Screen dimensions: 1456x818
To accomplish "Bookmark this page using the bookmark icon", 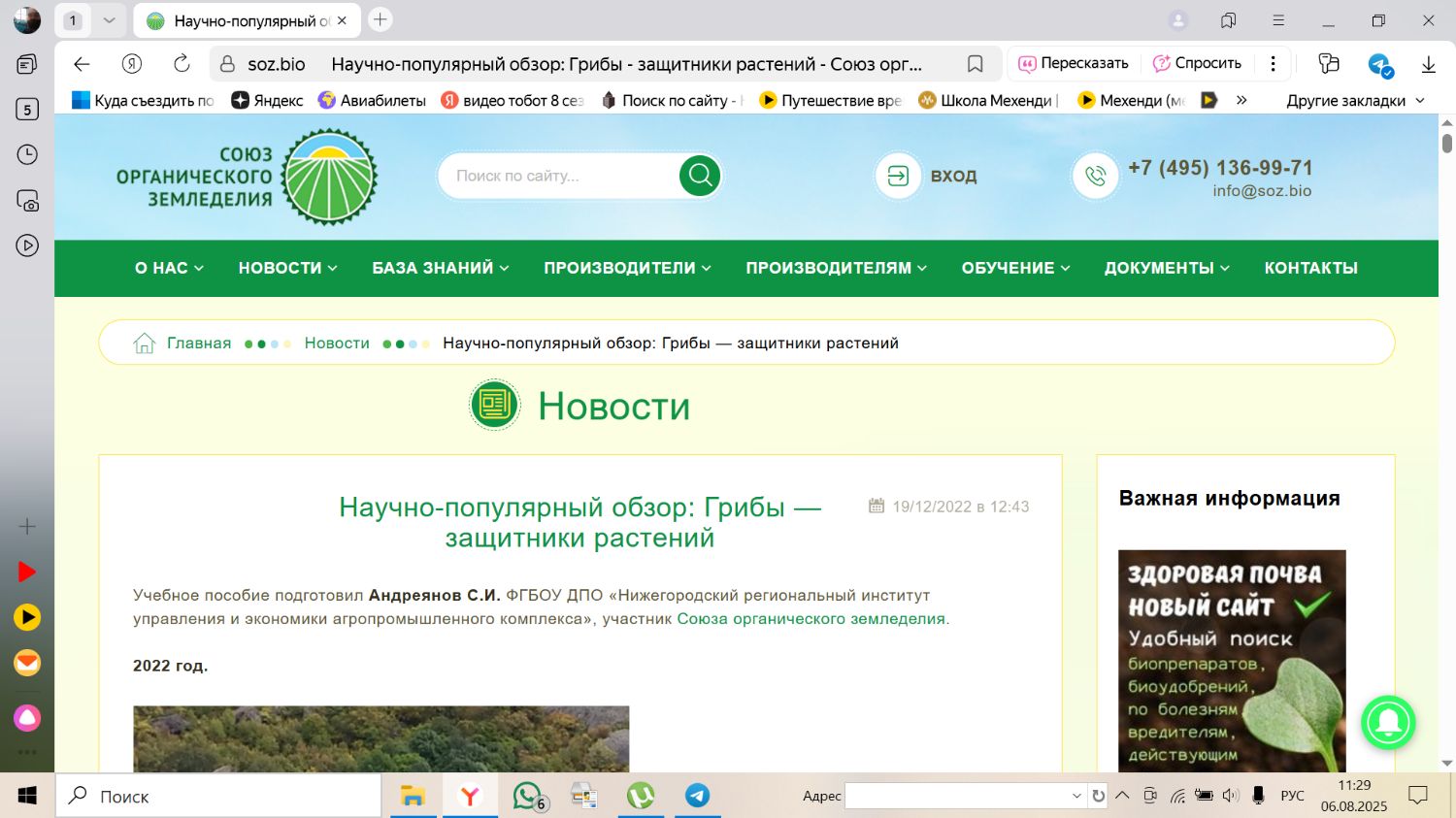I will pos(975,64).
